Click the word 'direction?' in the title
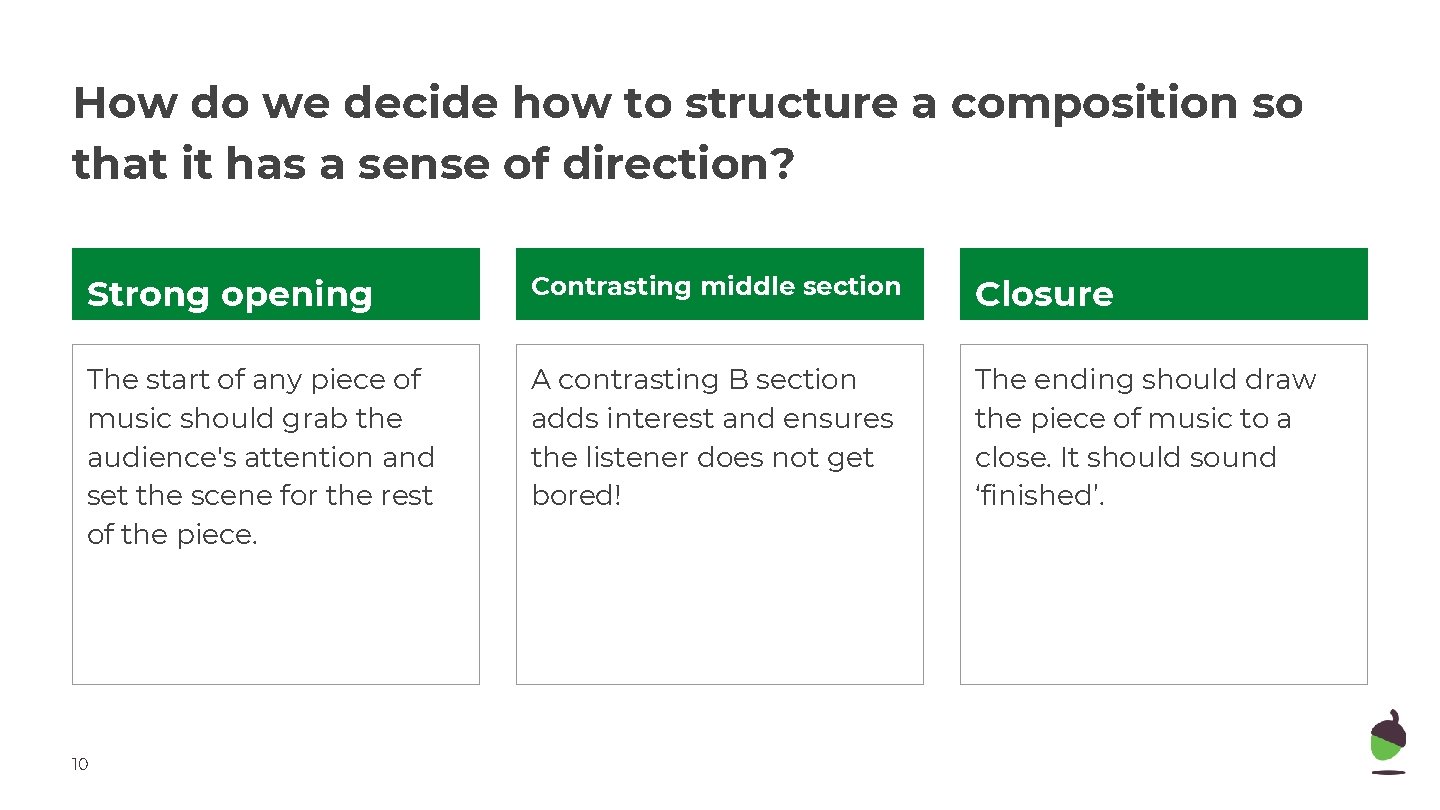Image resolution: width=1440 pixels, height=810 pixels. [678, 165]
